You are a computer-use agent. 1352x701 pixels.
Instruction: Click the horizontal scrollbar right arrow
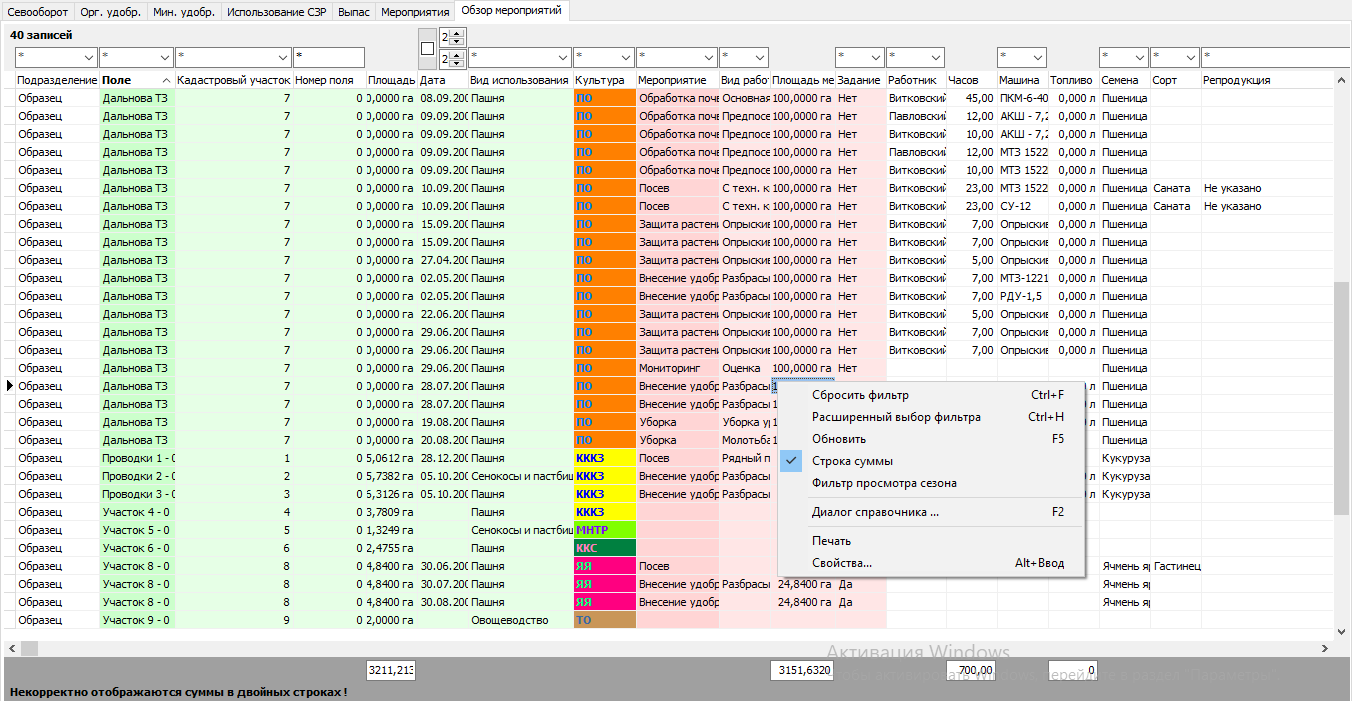pyautogui.click(x=1324, y=649)
